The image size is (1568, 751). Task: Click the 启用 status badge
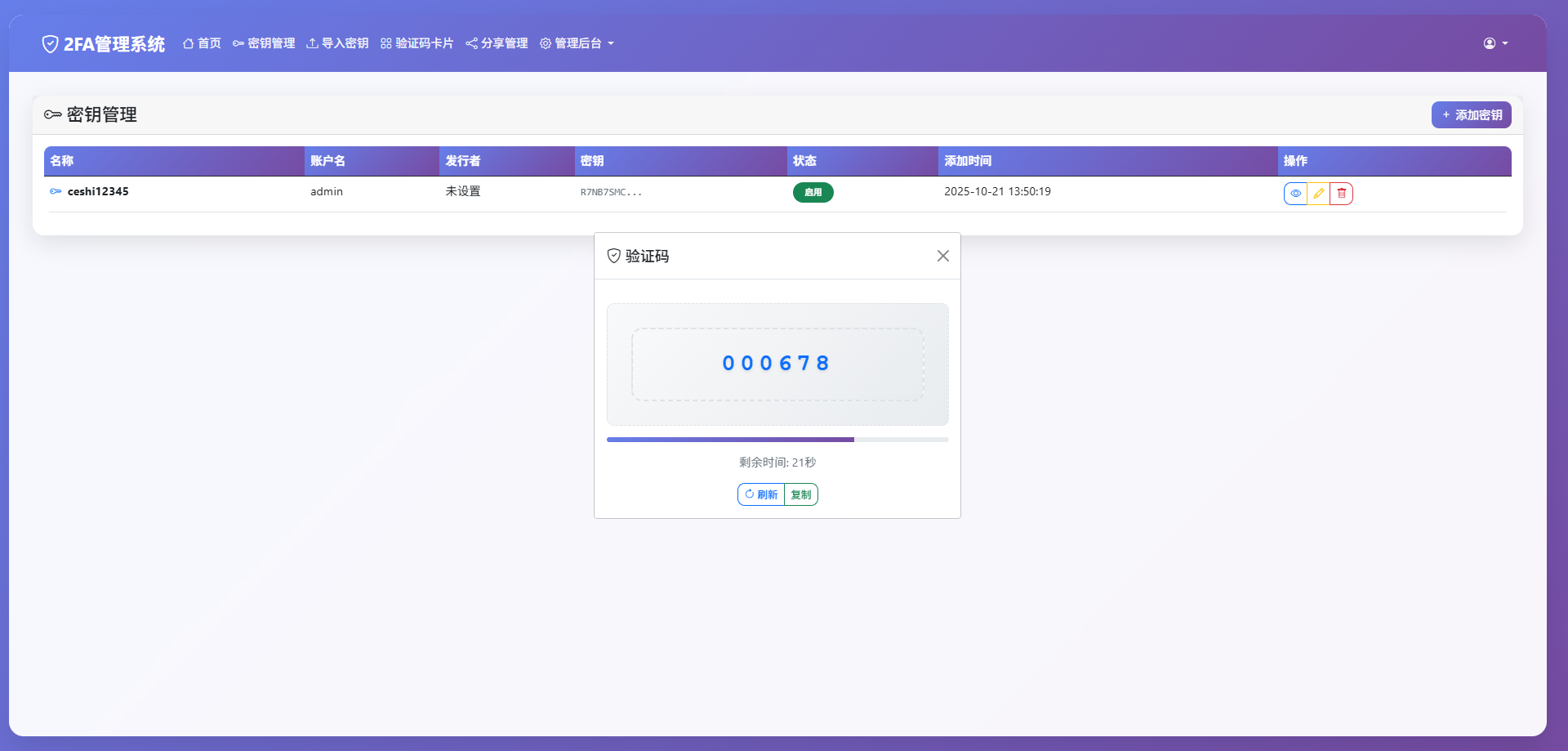click(813, 192)
